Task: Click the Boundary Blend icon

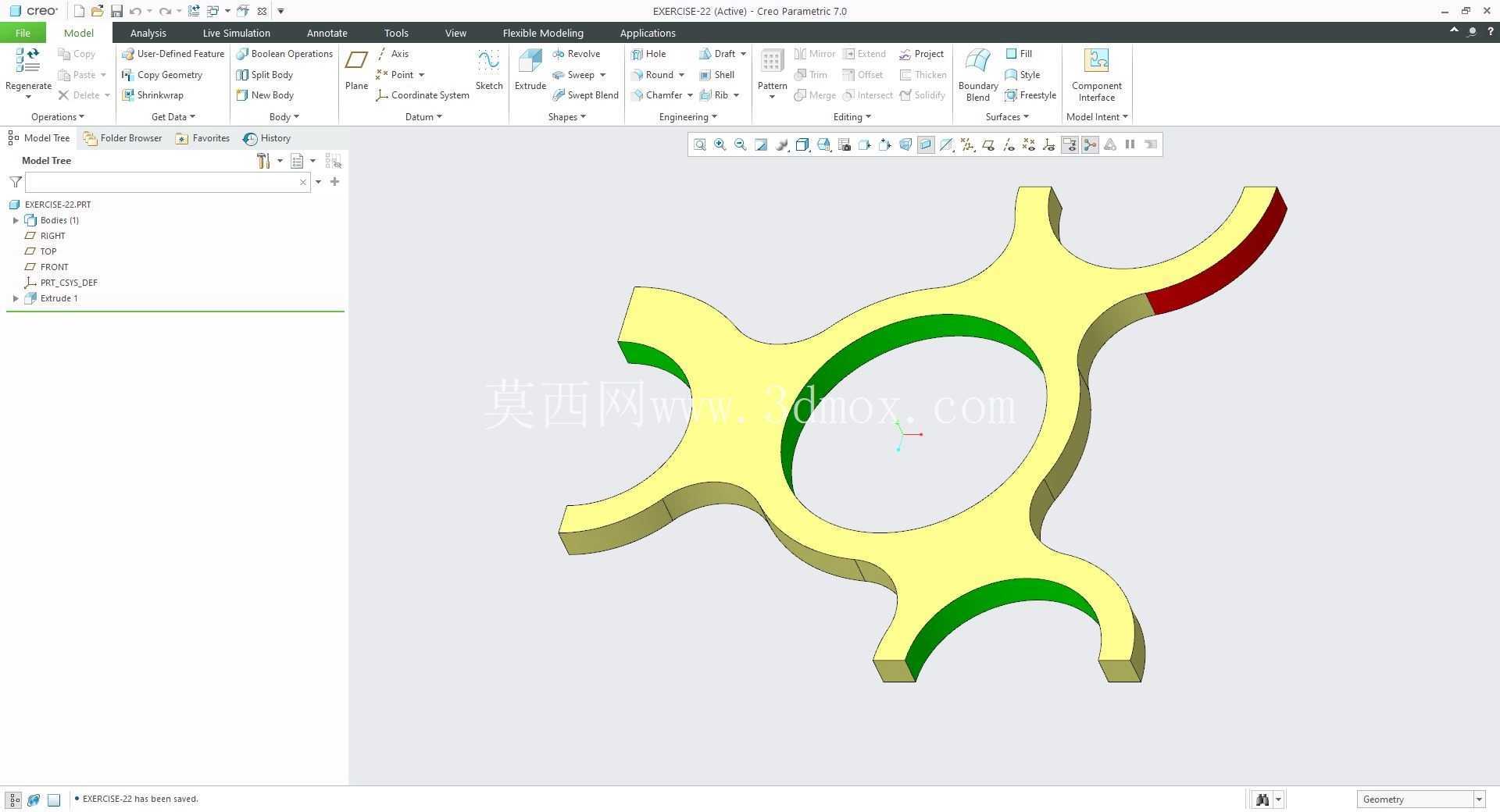Action: [978, 75]
